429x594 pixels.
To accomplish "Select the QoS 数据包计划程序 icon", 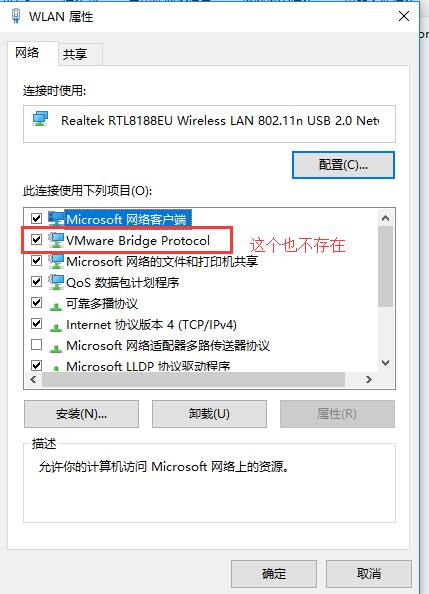I will pos(56,282).
